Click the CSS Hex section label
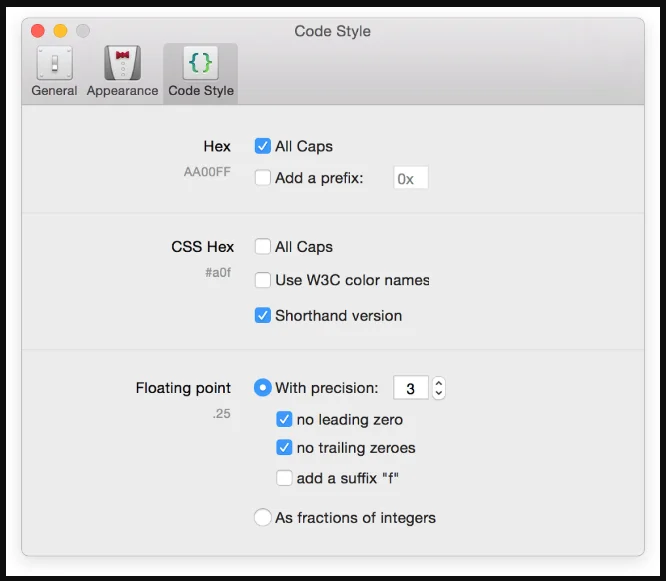This screenshot has width=666, height=581. (203, 247)
